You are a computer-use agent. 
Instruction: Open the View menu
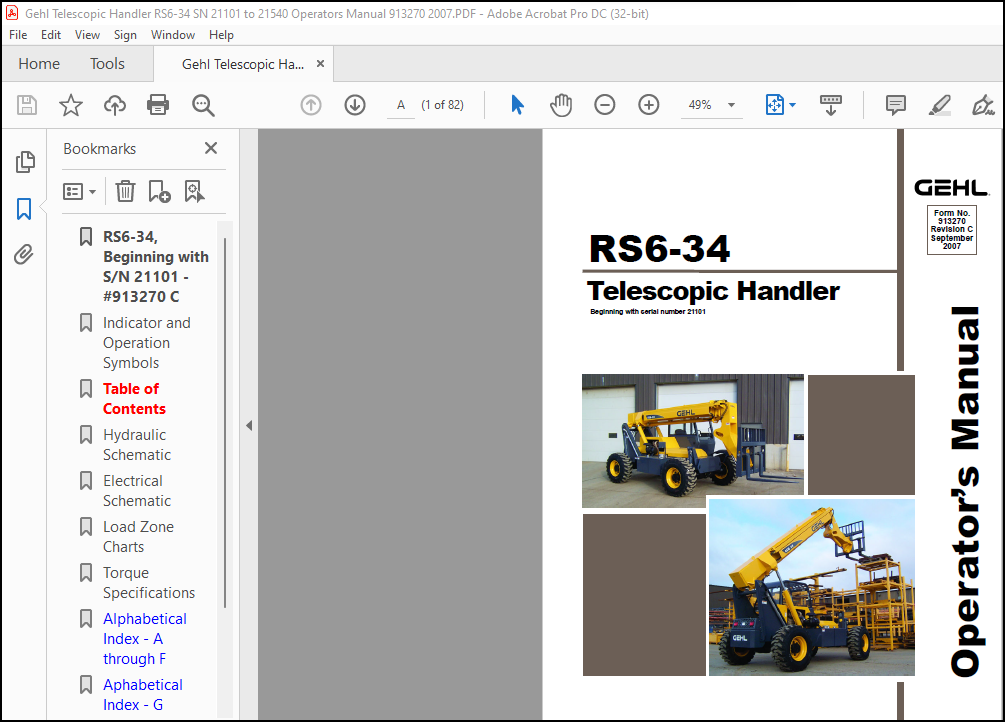click(87, 35)
